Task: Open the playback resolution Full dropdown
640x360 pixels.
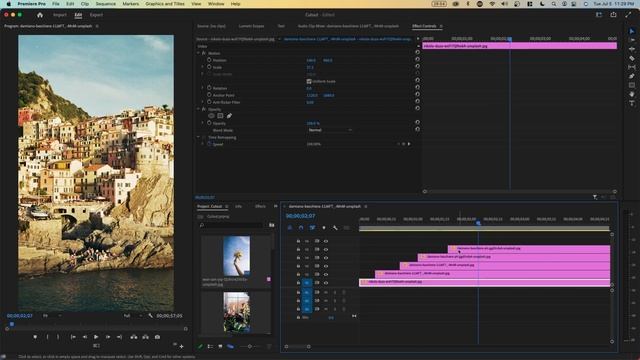Action: pyautogui.click(x=133, y=316)
